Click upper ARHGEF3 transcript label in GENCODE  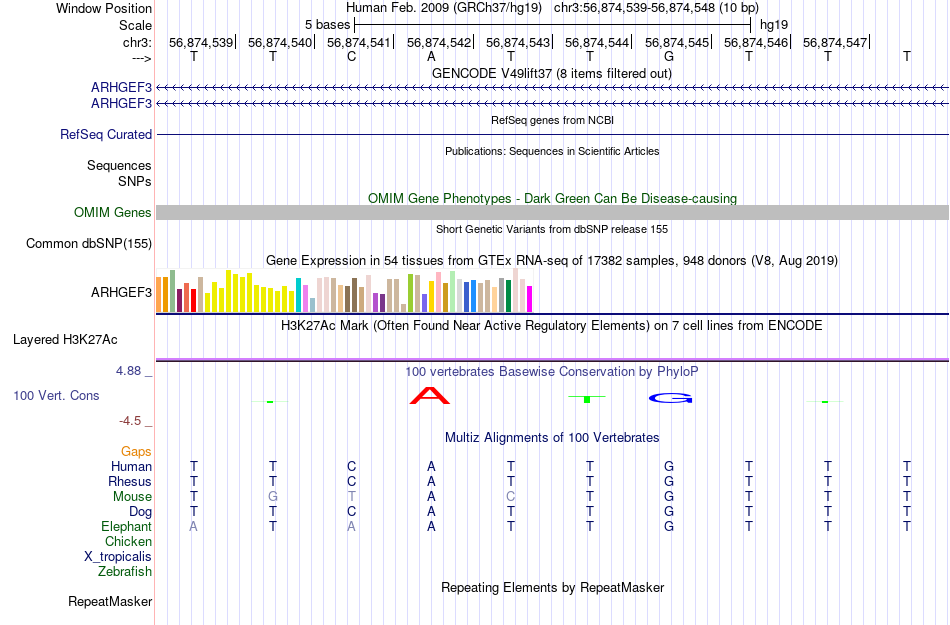[121, 88]
